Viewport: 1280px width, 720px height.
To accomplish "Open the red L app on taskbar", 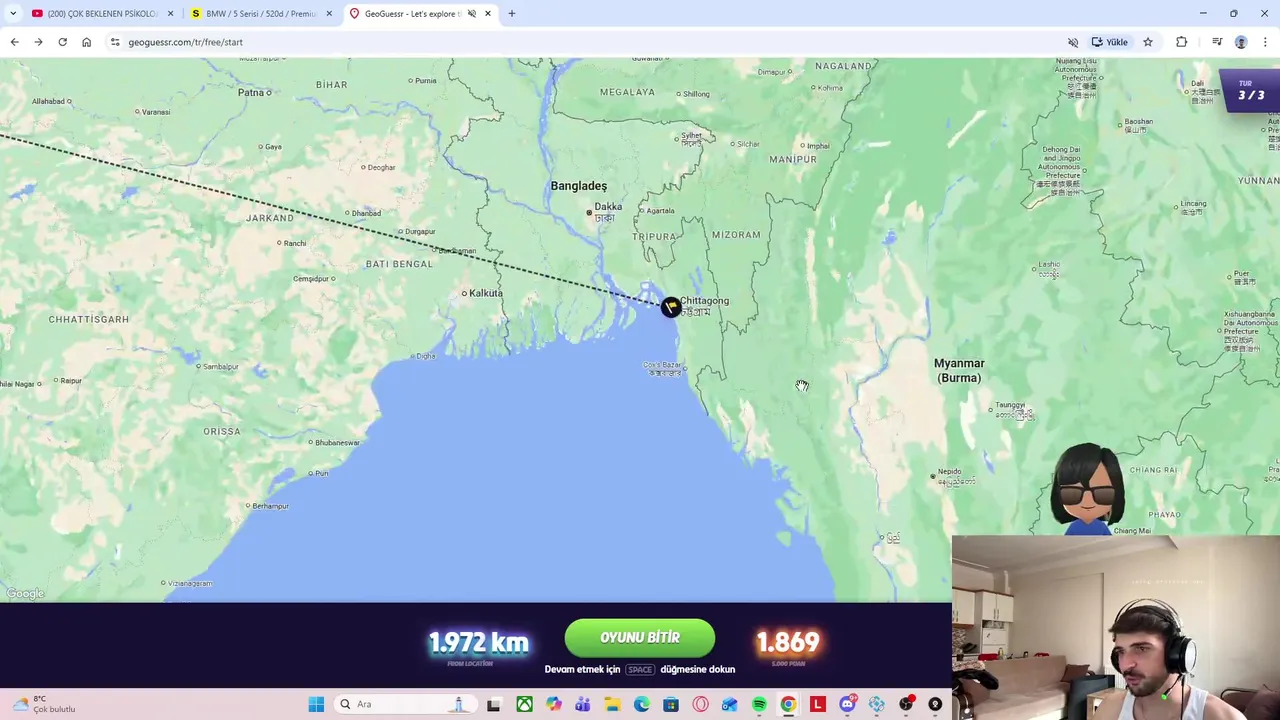I will tap(818, 704).
